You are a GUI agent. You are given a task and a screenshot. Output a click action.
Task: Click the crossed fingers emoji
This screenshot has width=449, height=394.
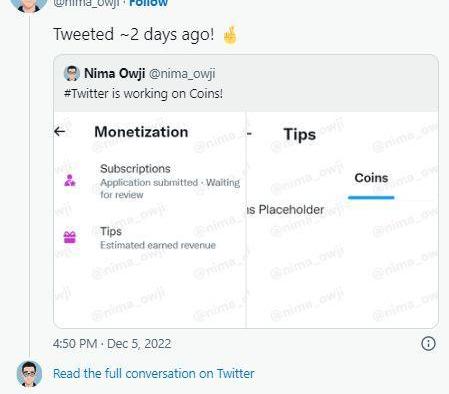pyautogui.click(x=230, y=35)
